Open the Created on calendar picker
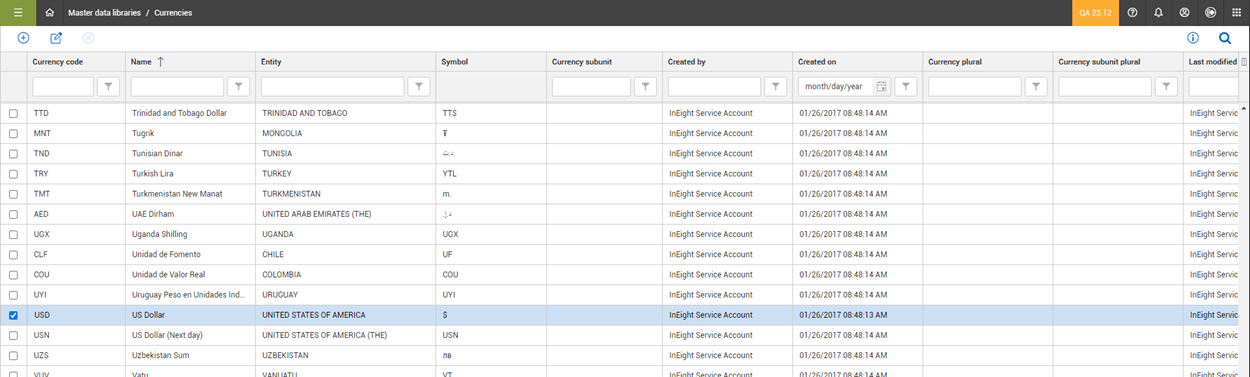The width and height of the screenshot is (1250, 377). 881,87
